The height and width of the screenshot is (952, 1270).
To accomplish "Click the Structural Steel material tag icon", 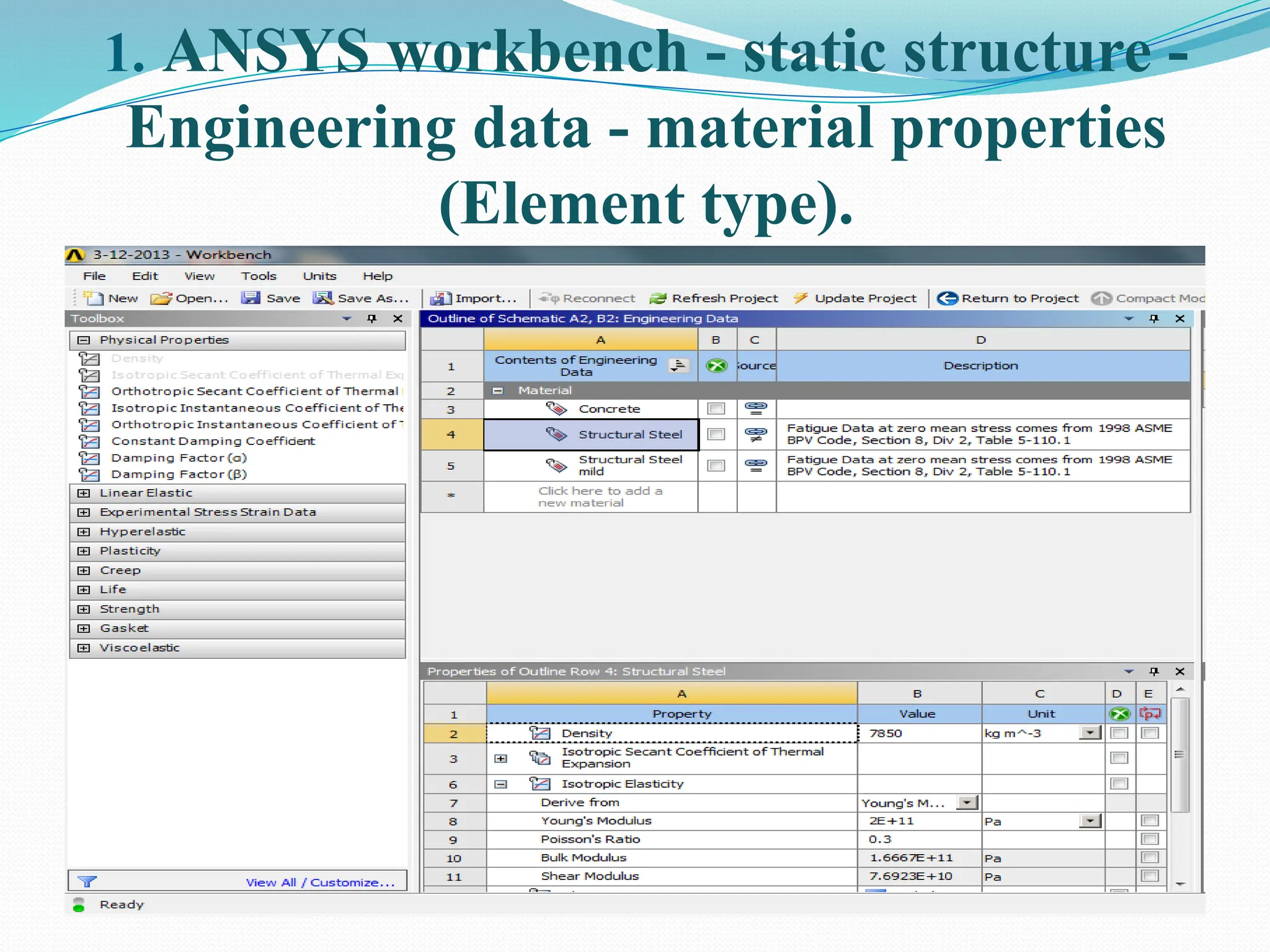I will pyautogui.click(x=556, y=434).
